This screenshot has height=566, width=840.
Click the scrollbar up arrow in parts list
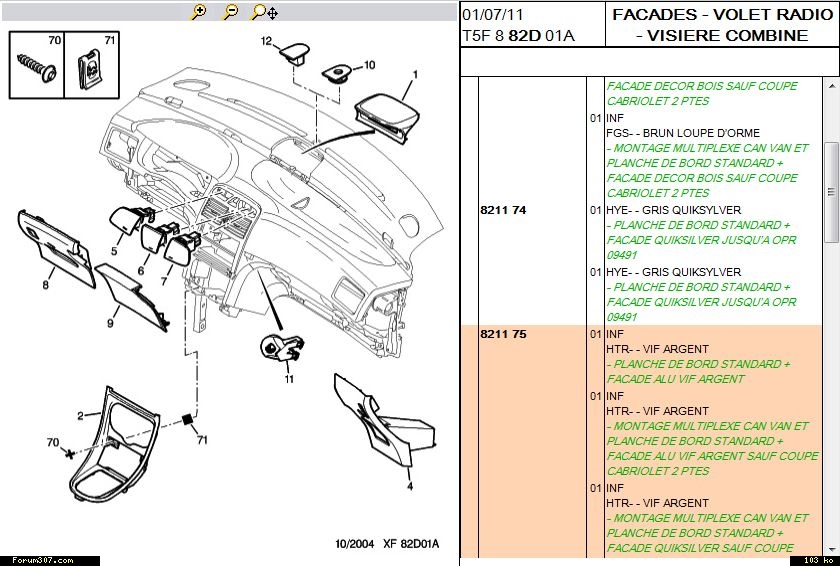coord(831,87)
